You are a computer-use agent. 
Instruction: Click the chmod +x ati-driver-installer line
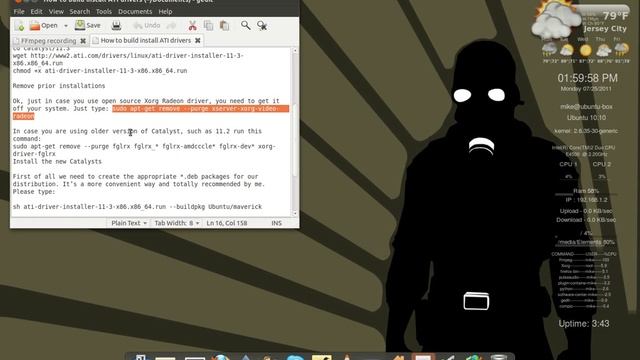[100, 71]
